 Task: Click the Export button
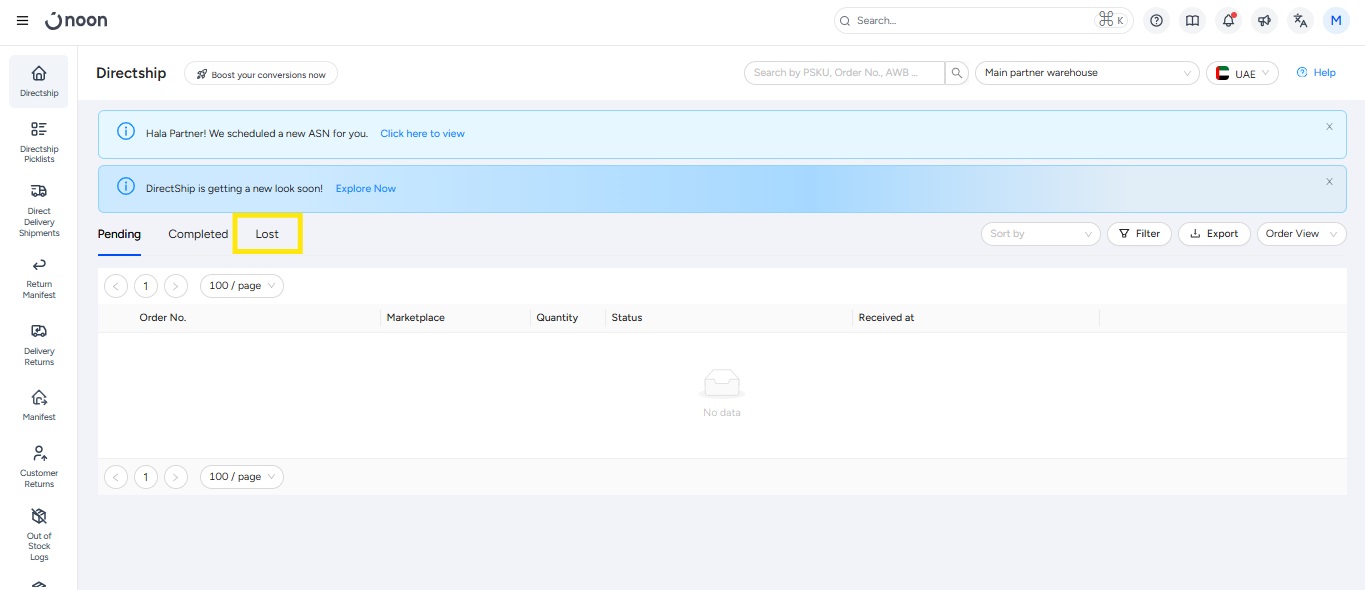point(1214,234)
